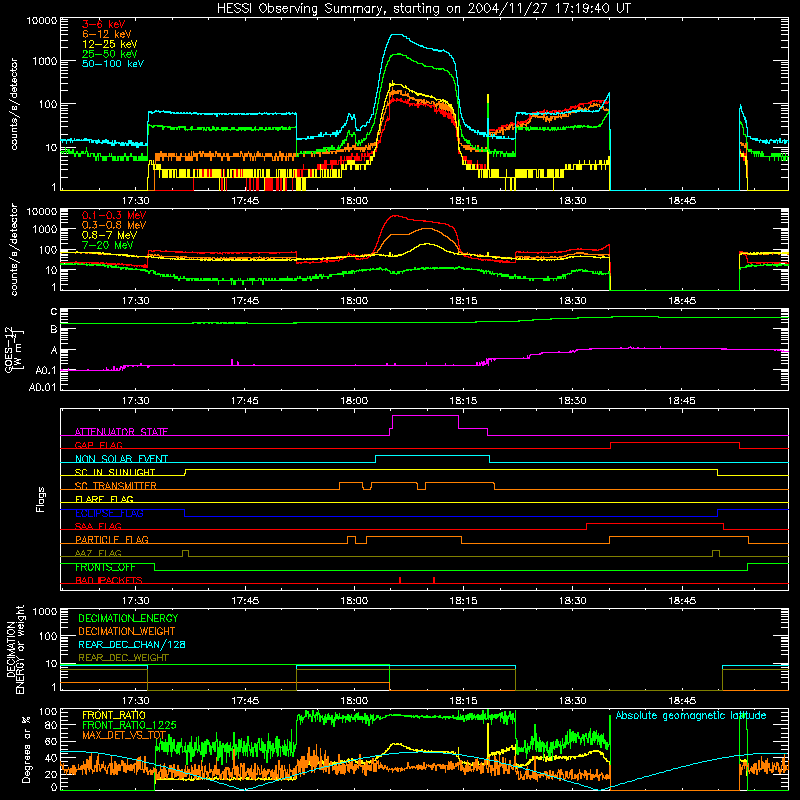
Task: Click the 10000 tick label on the top panel
Action: [42, 21]
